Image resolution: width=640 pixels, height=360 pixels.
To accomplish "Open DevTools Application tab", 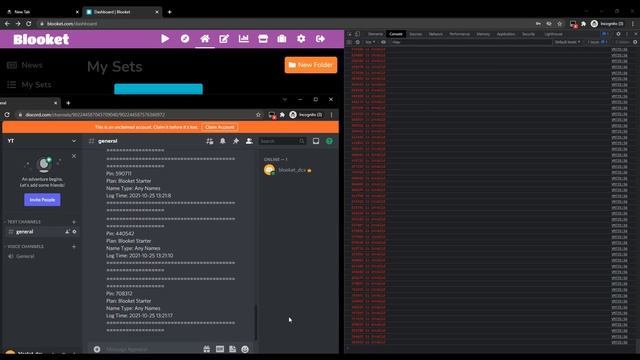I will [506, 34].
